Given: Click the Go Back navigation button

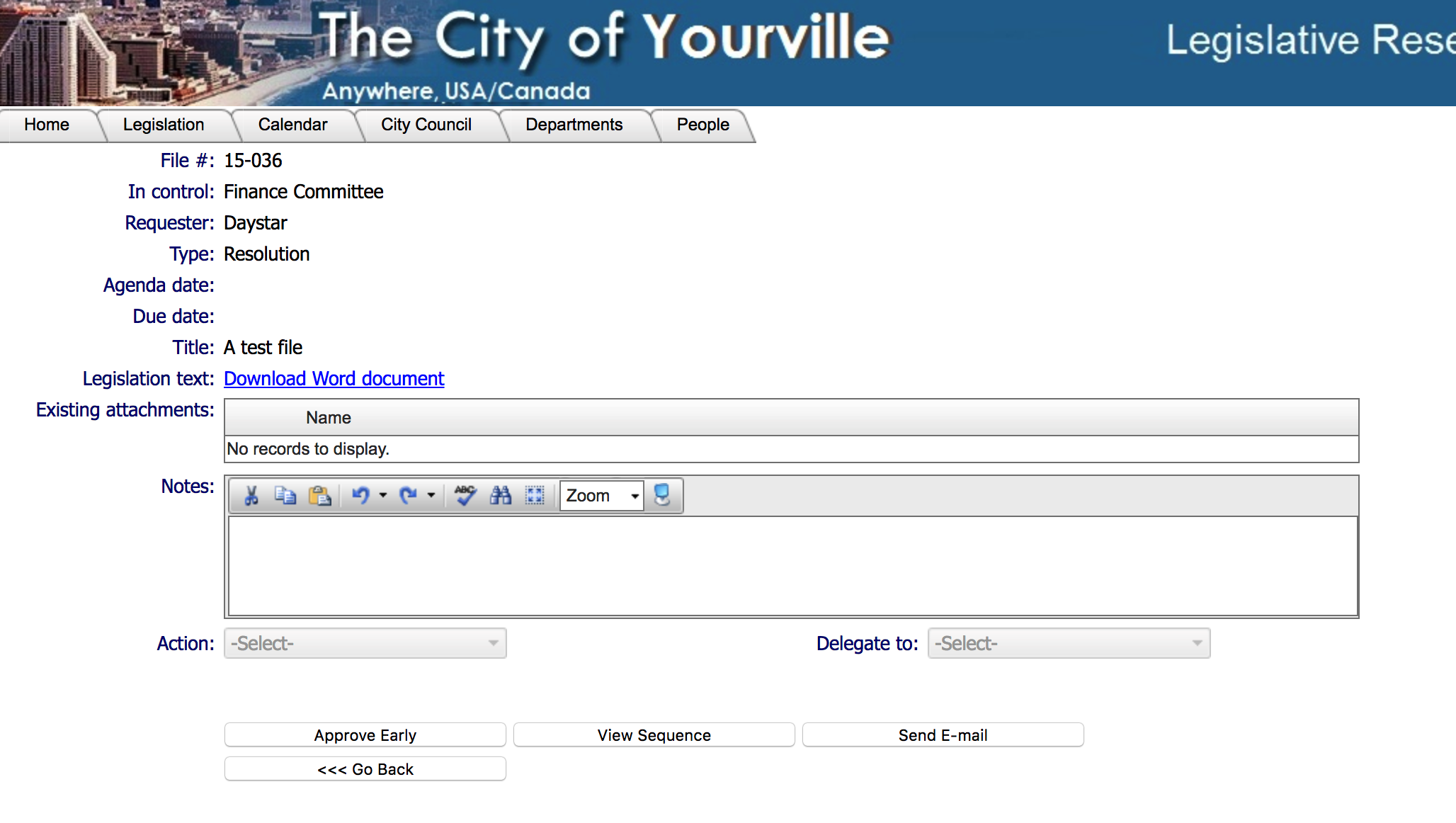Looking at the screenshot, I should [x=365, y=768].
